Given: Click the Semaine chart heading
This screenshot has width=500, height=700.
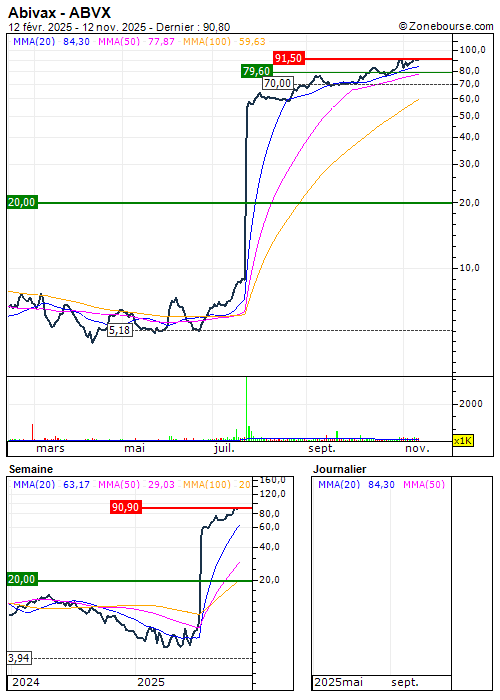Looking at the screenshot, I should (x=31, y=469).
